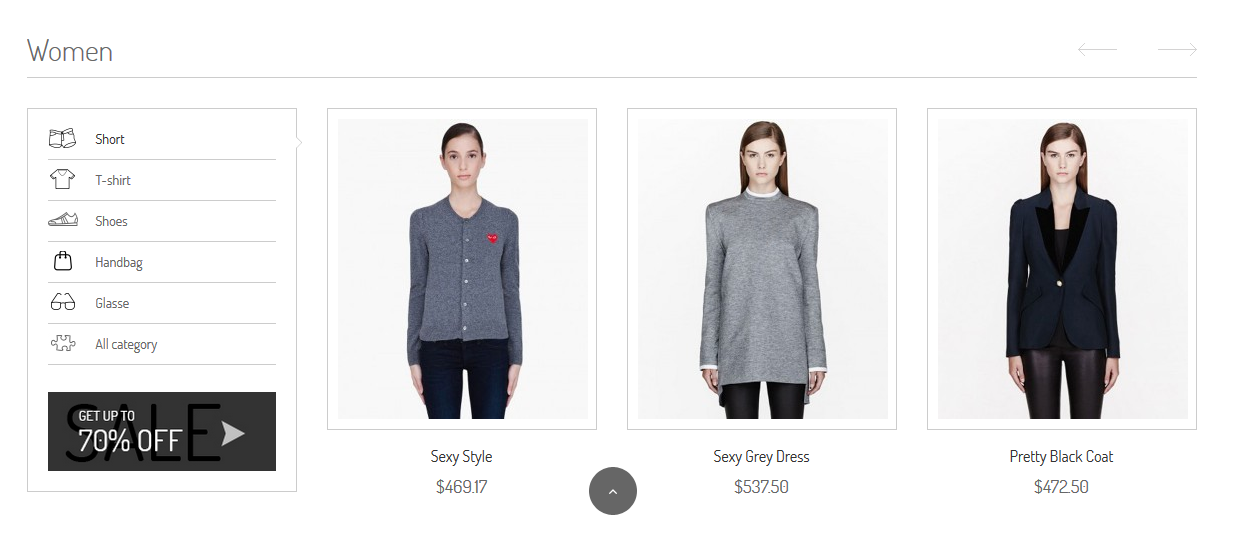1236x534 pixels.
Task: Select the Short category
Action: (110, 139)
